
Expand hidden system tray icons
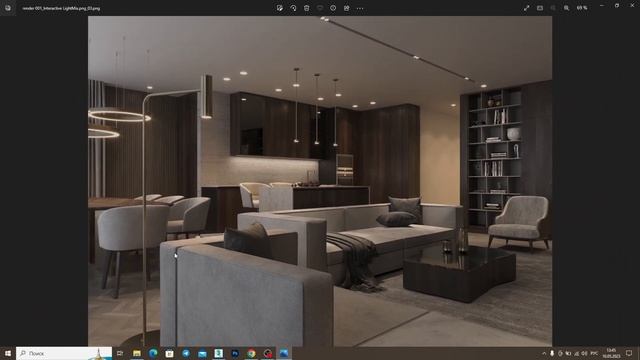[544, 353]
